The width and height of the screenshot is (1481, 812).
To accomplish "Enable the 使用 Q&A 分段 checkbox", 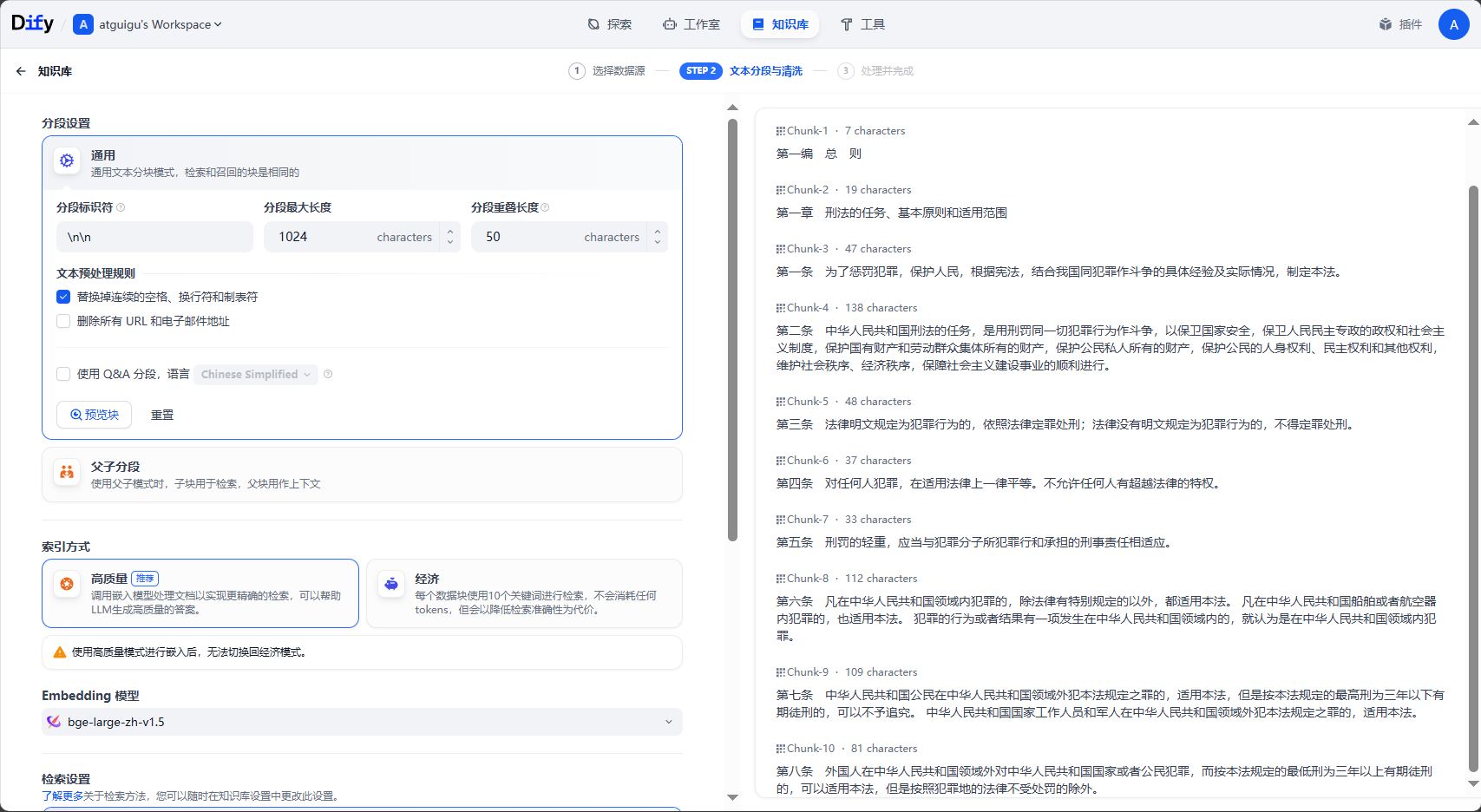I will (x=63, y=374).
